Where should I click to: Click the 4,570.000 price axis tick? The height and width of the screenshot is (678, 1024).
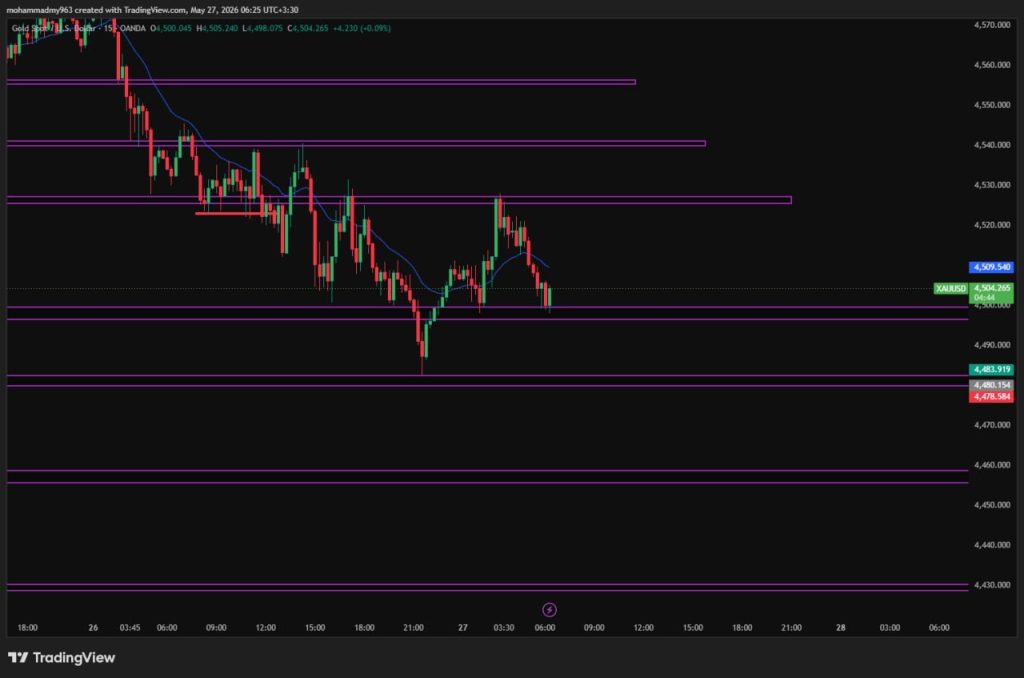click(x=991, y=25)
